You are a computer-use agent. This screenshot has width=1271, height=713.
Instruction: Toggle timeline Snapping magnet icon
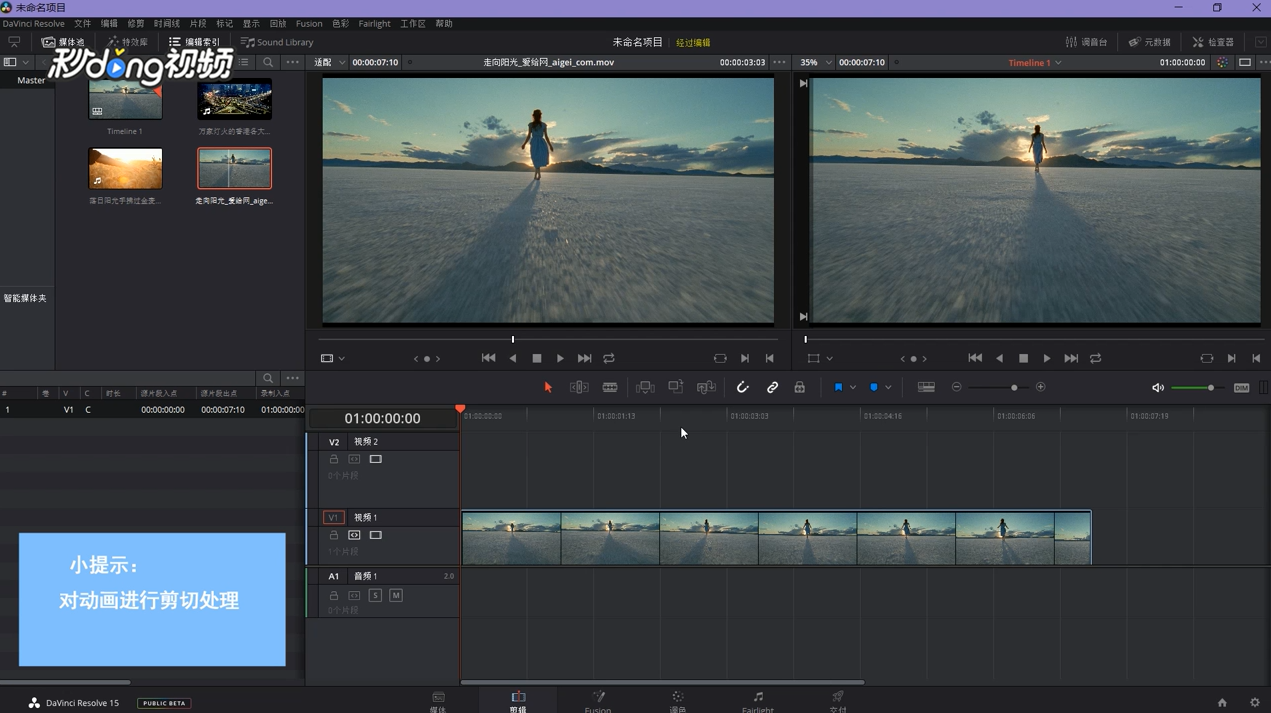point(742,388)
